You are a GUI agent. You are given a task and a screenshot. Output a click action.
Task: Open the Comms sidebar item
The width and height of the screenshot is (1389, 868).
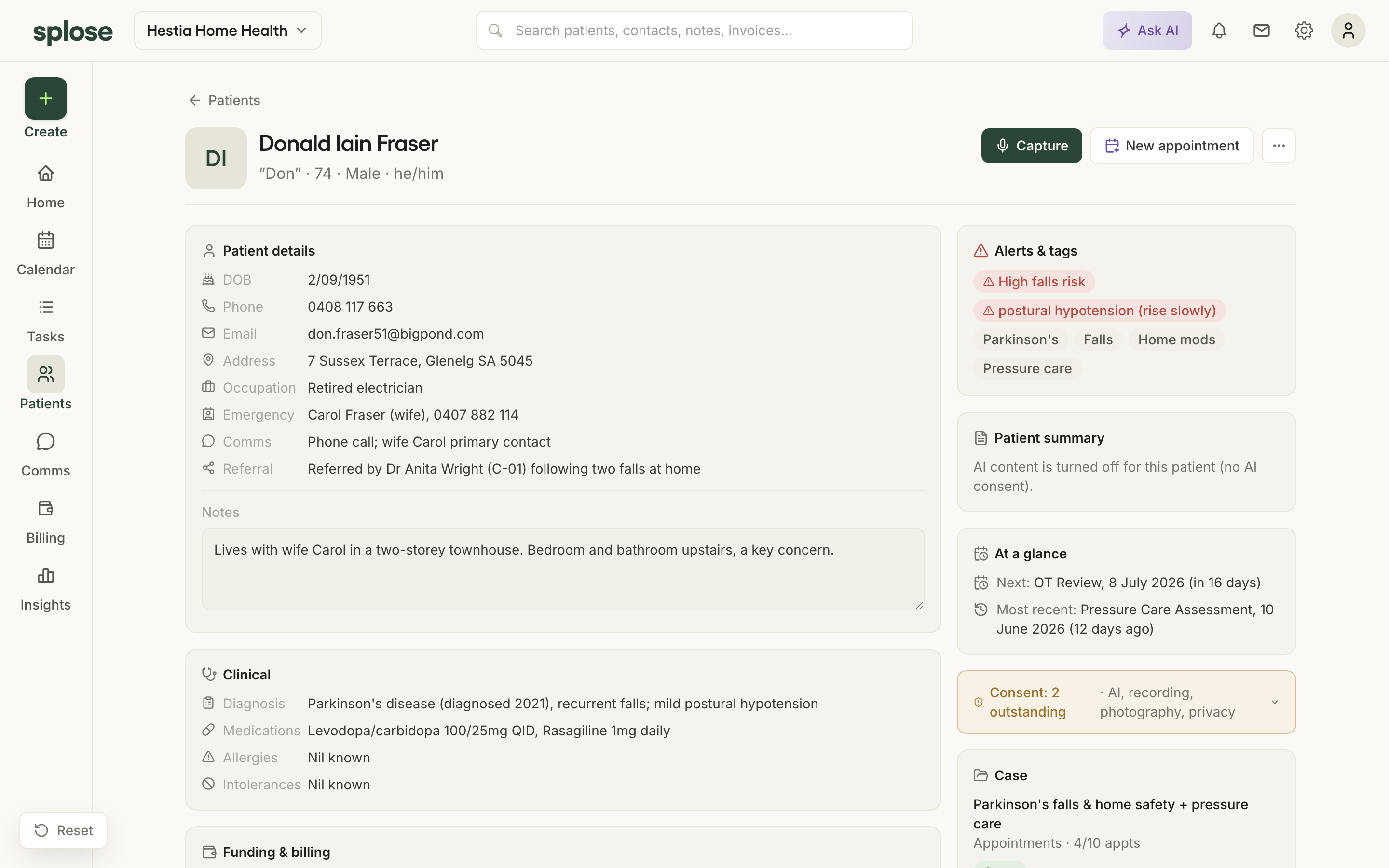(x=46, y=454)
